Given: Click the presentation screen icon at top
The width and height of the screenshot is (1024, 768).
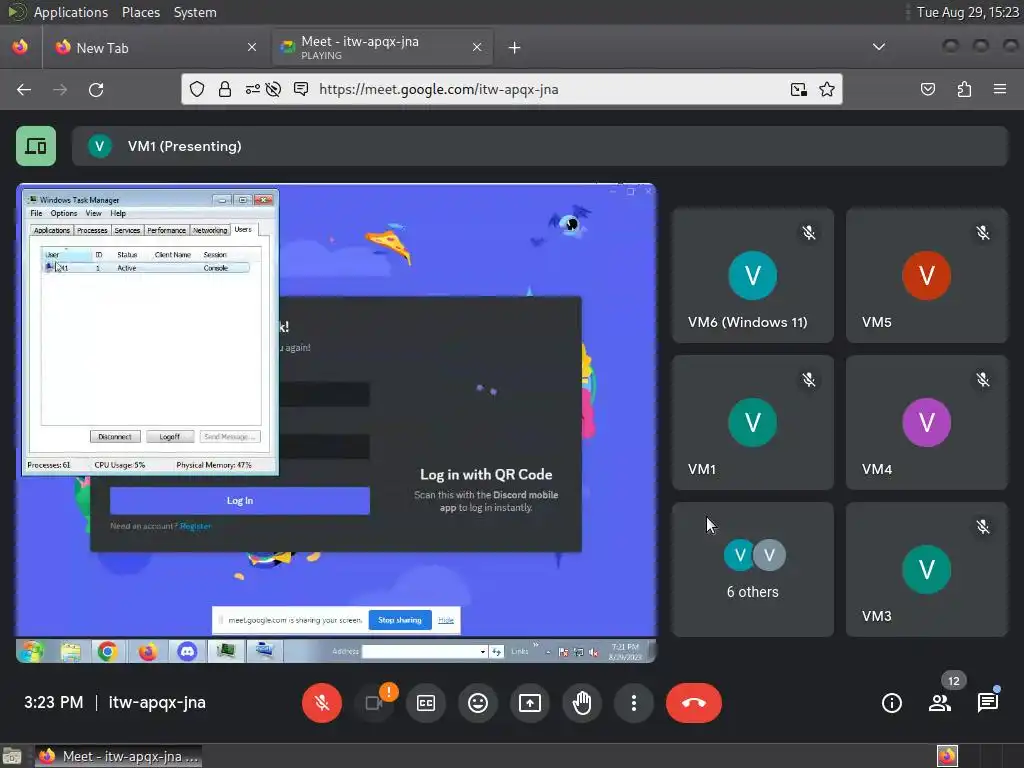Looking at the screenshot, I should [x=36, y=146].
